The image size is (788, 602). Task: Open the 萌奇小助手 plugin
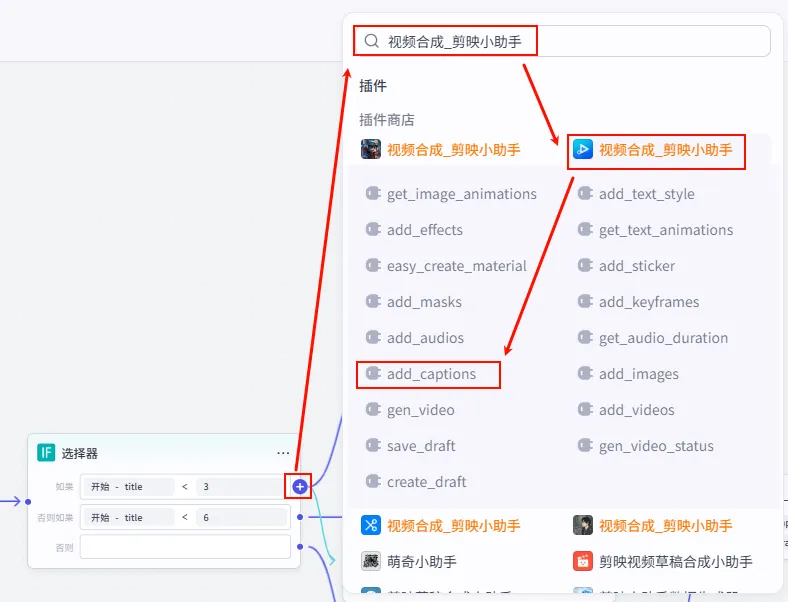[409, 561]
